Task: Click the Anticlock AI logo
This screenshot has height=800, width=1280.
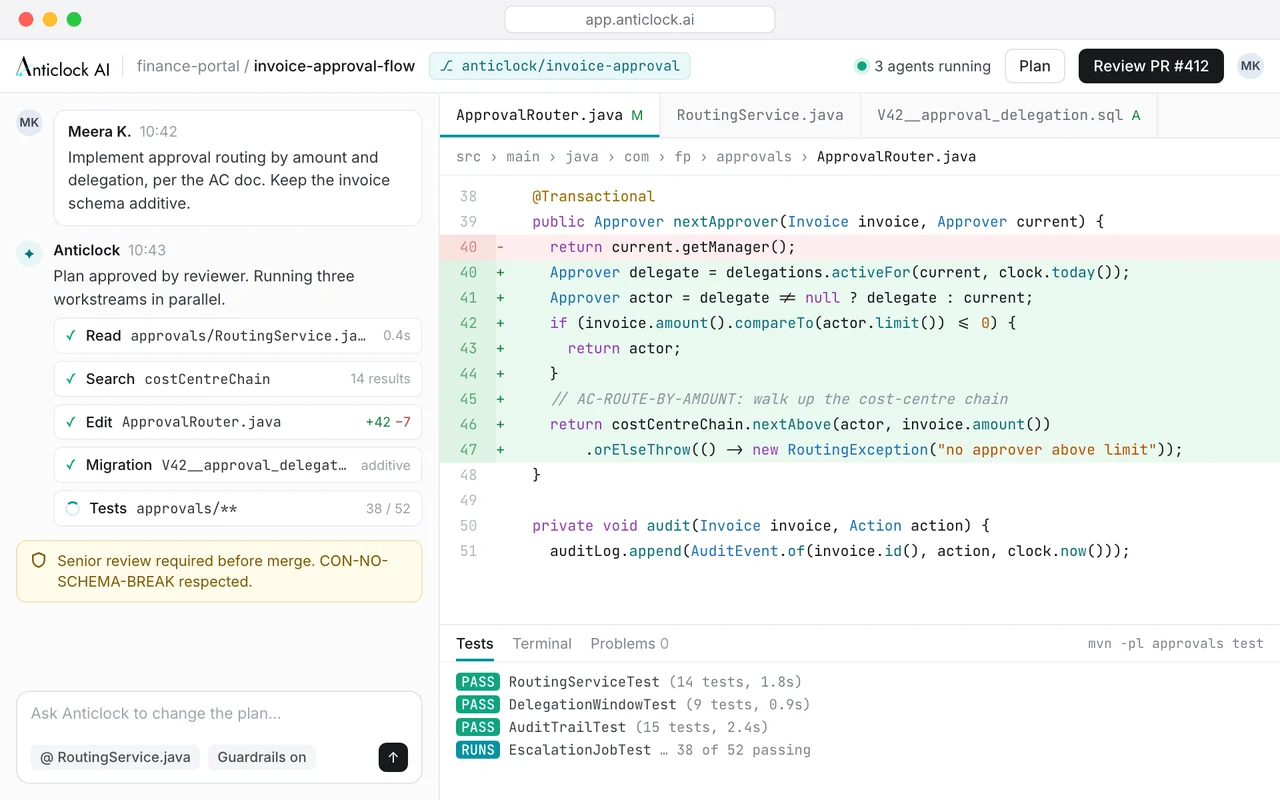Action: click(x=63, y=67)
